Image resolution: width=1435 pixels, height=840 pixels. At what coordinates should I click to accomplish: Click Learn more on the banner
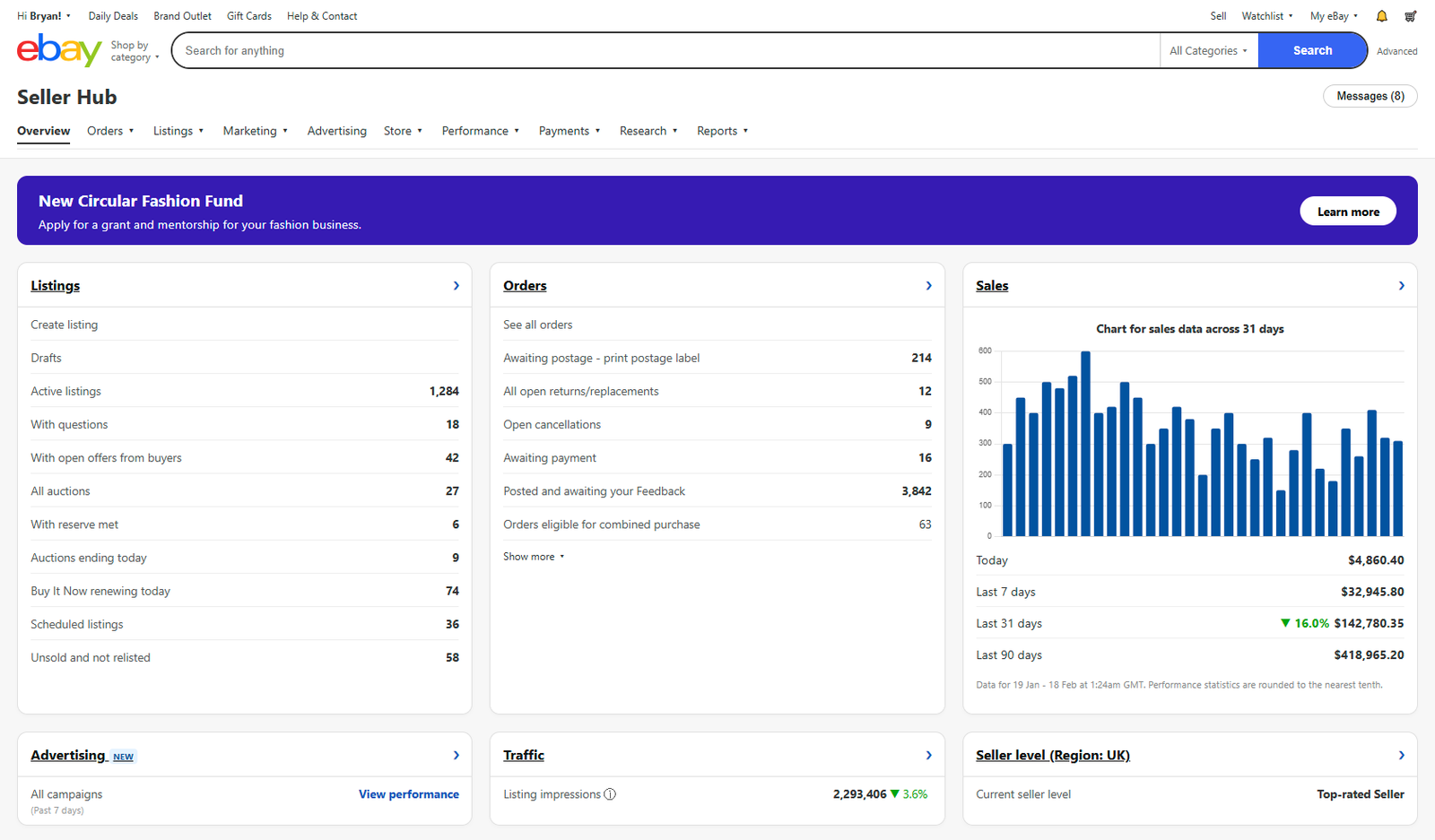tap(1347, 212)
